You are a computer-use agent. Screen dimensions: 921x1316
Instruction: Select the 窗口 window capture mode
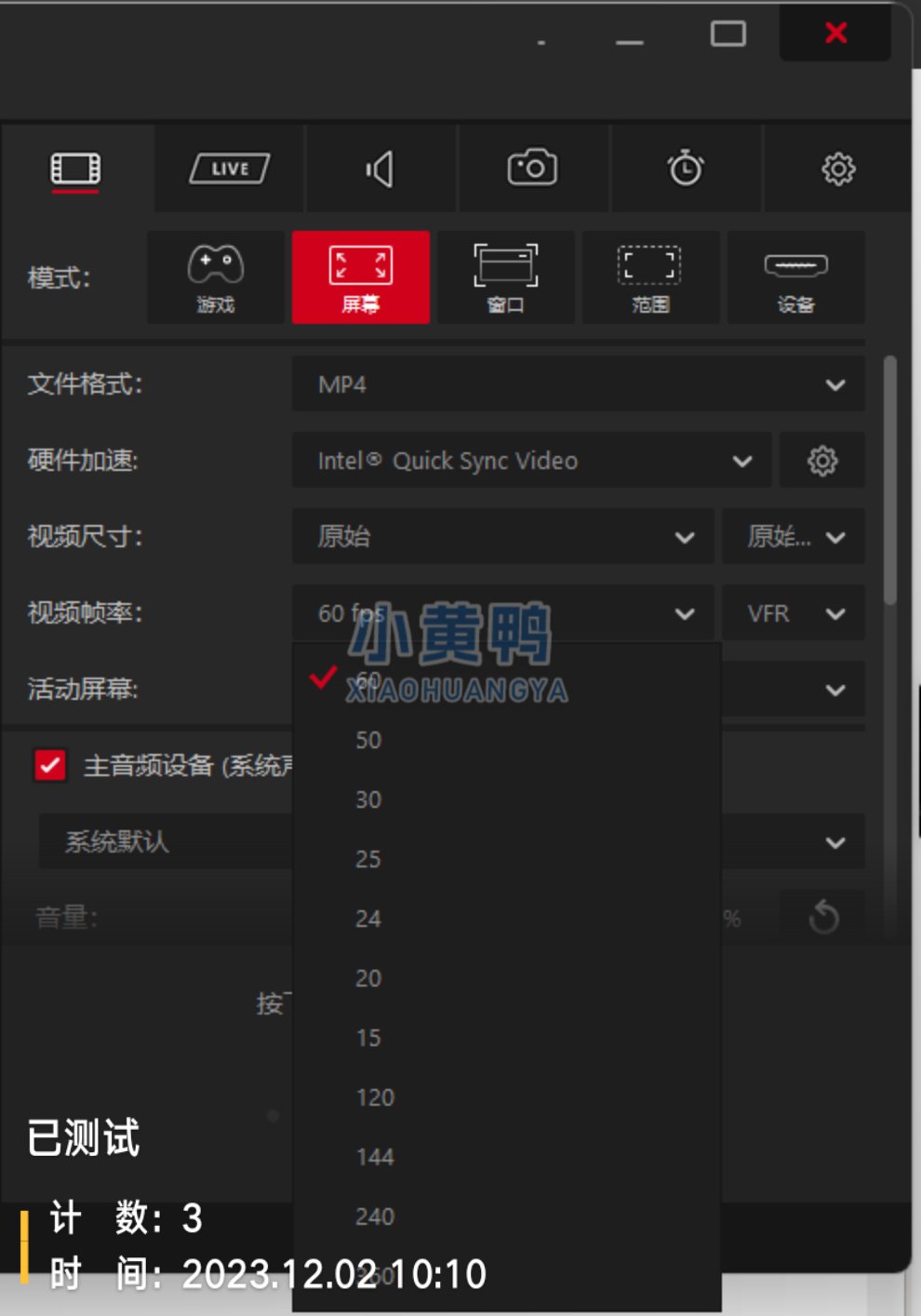click(x=506, y=277)
